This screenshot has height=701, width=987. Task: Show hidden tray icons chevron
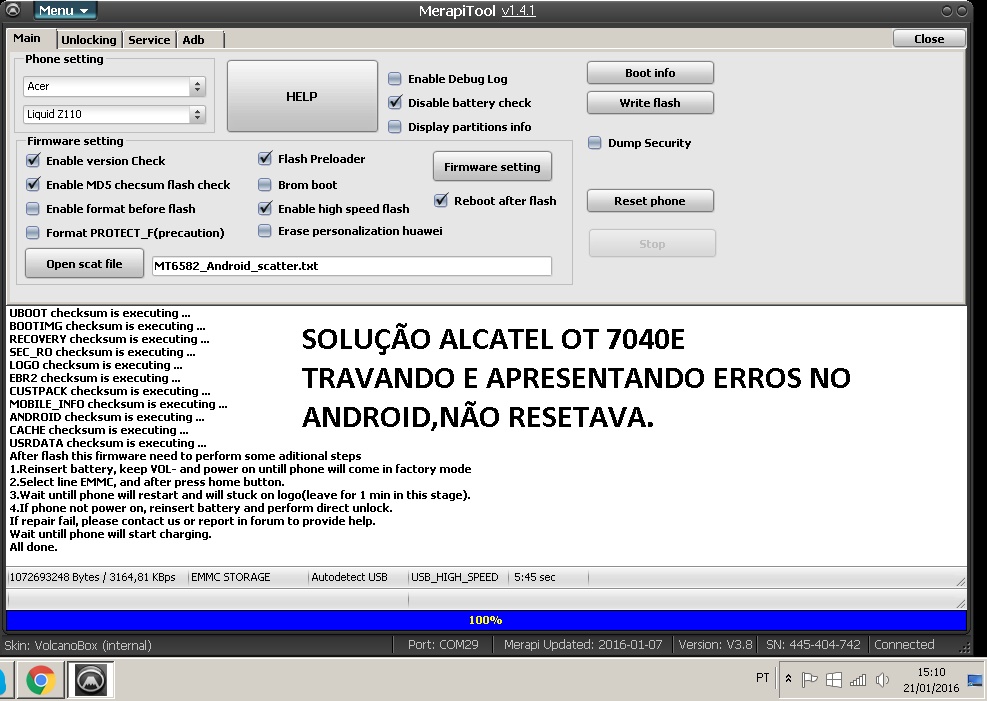788,679
